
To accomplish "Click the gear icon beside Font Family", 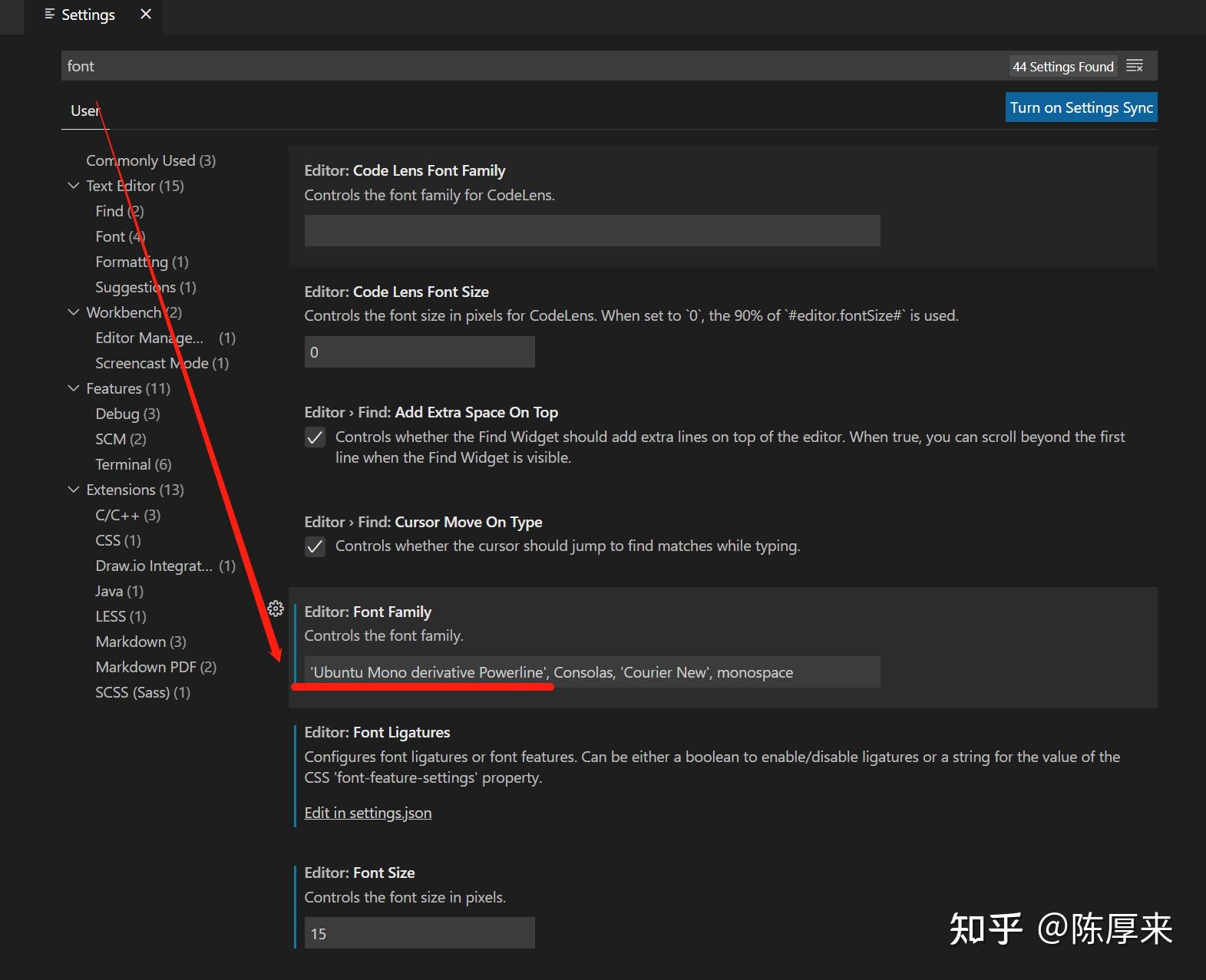I will click(276, 609).
